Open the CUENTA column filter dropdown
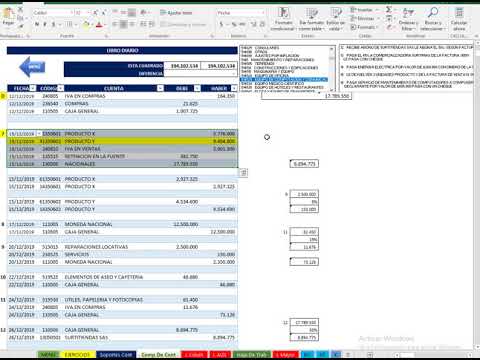 (160, 88)
